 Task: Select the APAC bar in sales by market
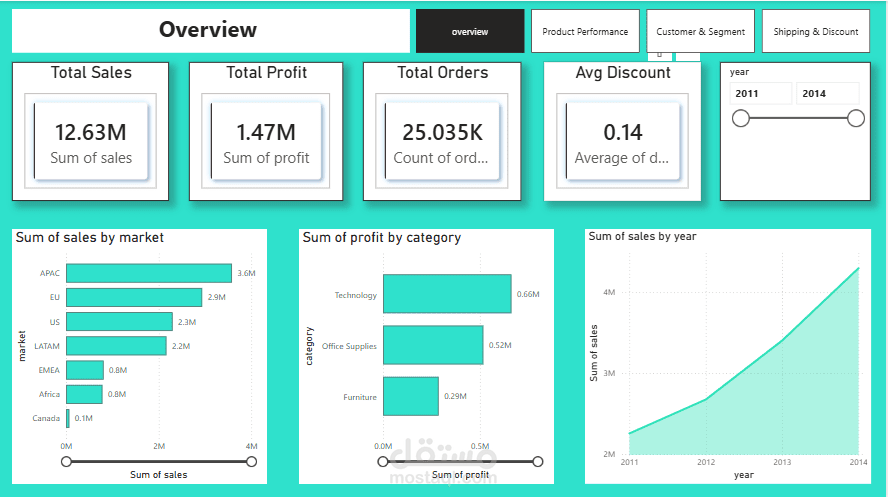coord(149,273)
